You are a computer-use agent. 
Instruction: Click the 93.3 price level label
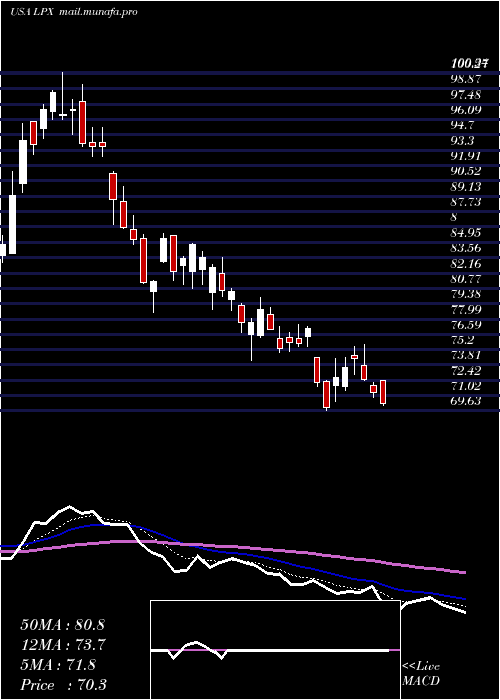pyautogui.click(x=462, y=141)
